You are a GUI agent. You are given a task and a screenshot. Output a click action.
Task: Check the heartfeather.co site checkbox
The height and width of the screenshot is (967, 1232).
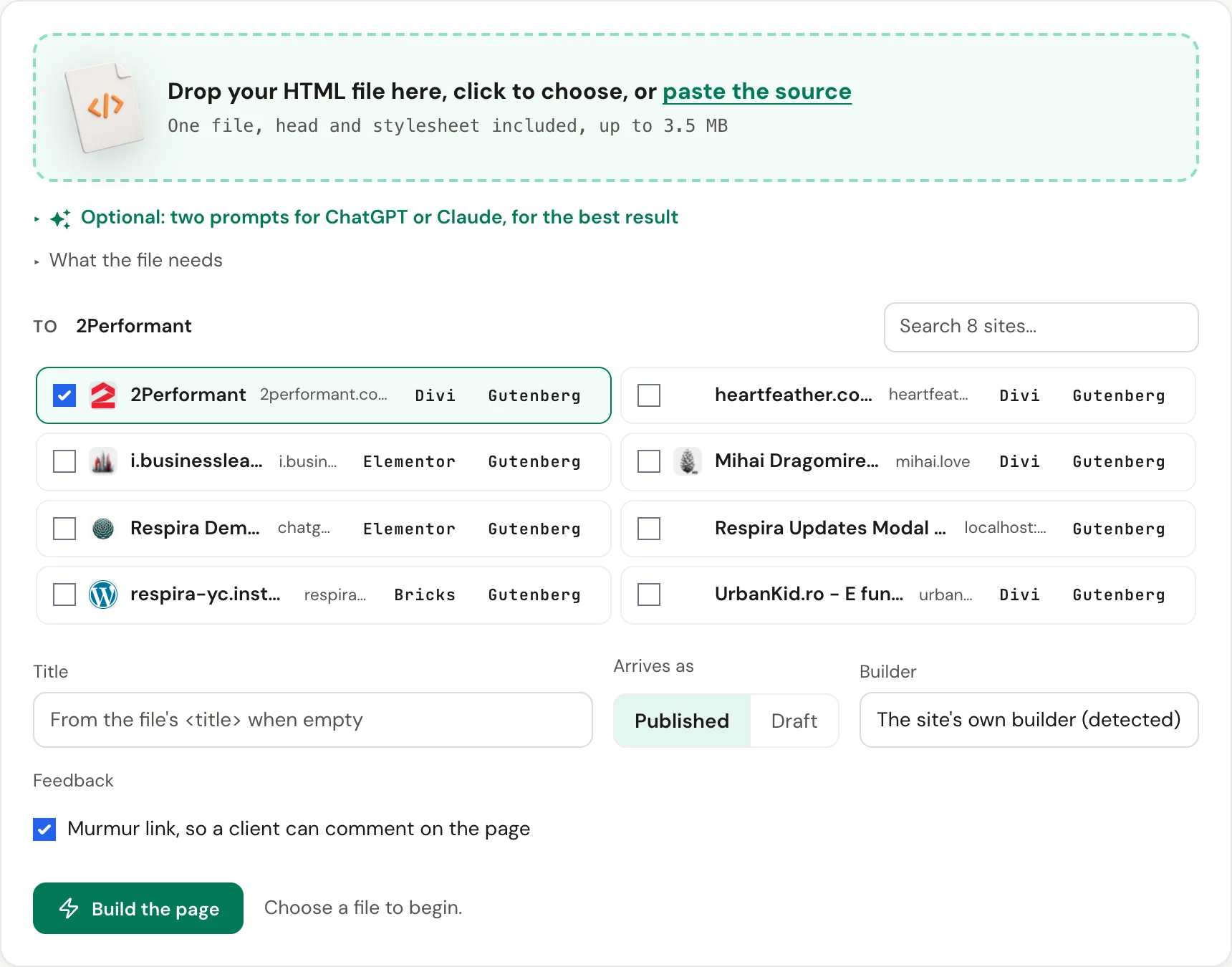[x=649, y=395]
